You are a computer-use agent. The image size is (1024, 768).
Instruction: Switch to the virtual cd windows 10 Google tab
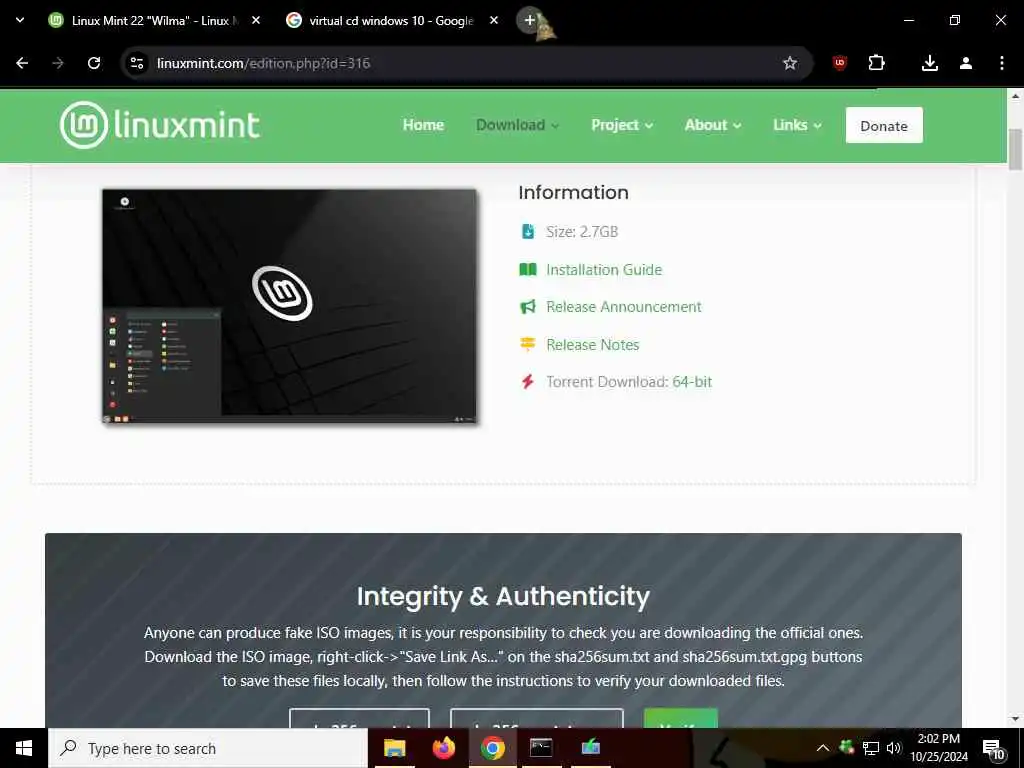pyautogui.click(x=391, y=20)
